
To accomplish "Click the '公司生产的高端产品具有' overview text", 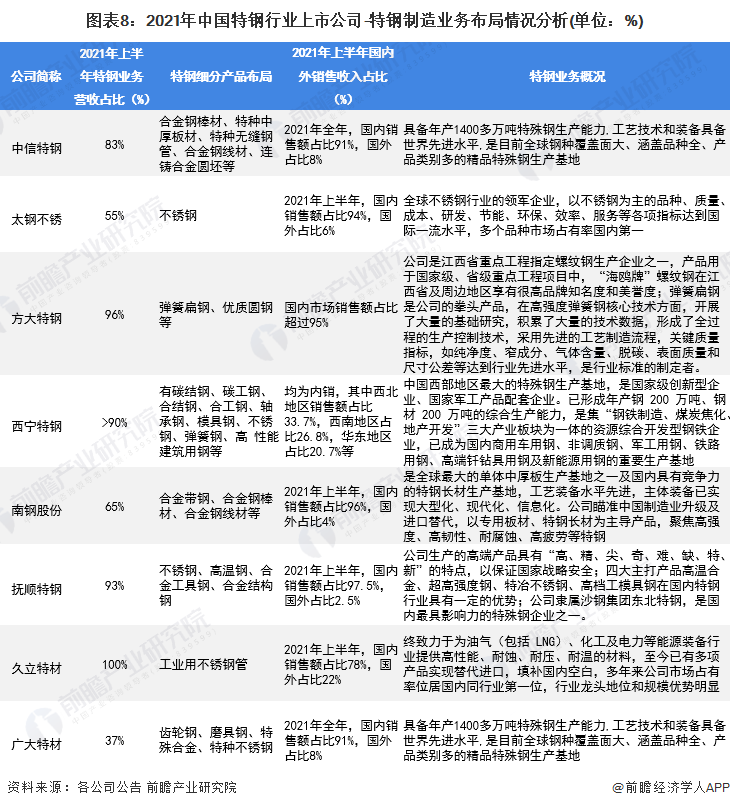I will pyautogui.click(x=564, y=585).
